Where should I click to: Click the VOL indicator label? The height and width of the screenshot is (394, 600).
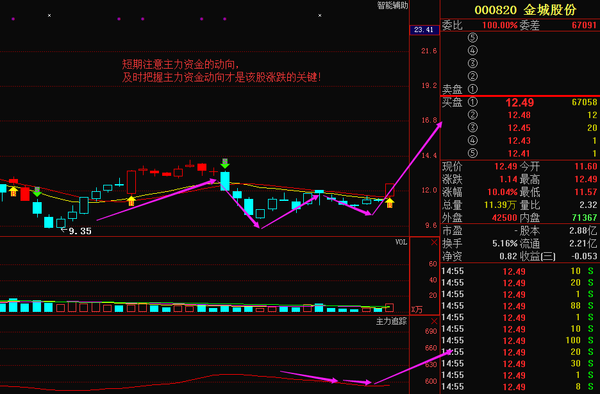[401, 242]
